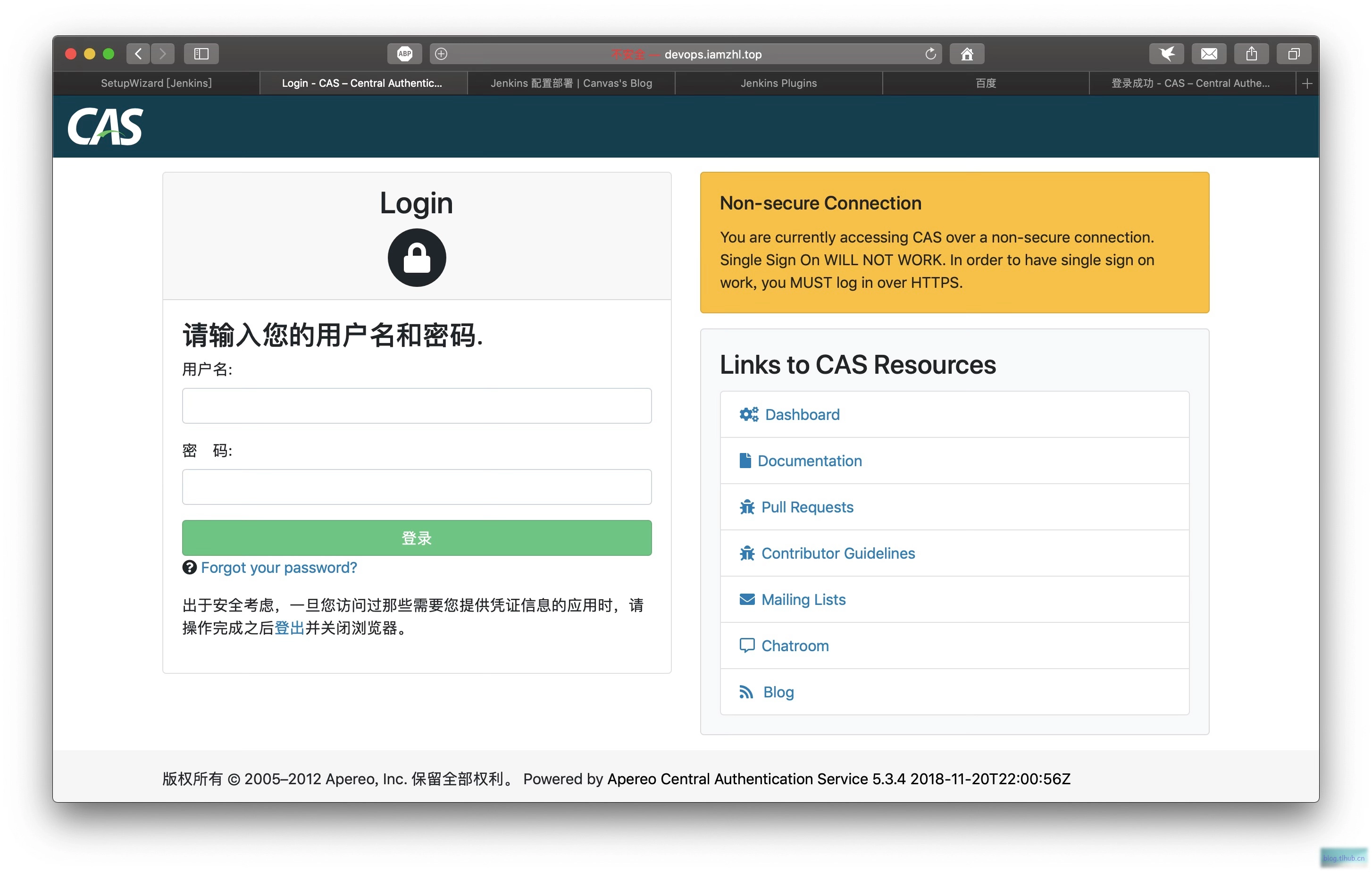The height and width of the screenshot is (872, 1372).
Task: Open the Chatroom link
Action: pyautogui.click(x=795, y=646)
